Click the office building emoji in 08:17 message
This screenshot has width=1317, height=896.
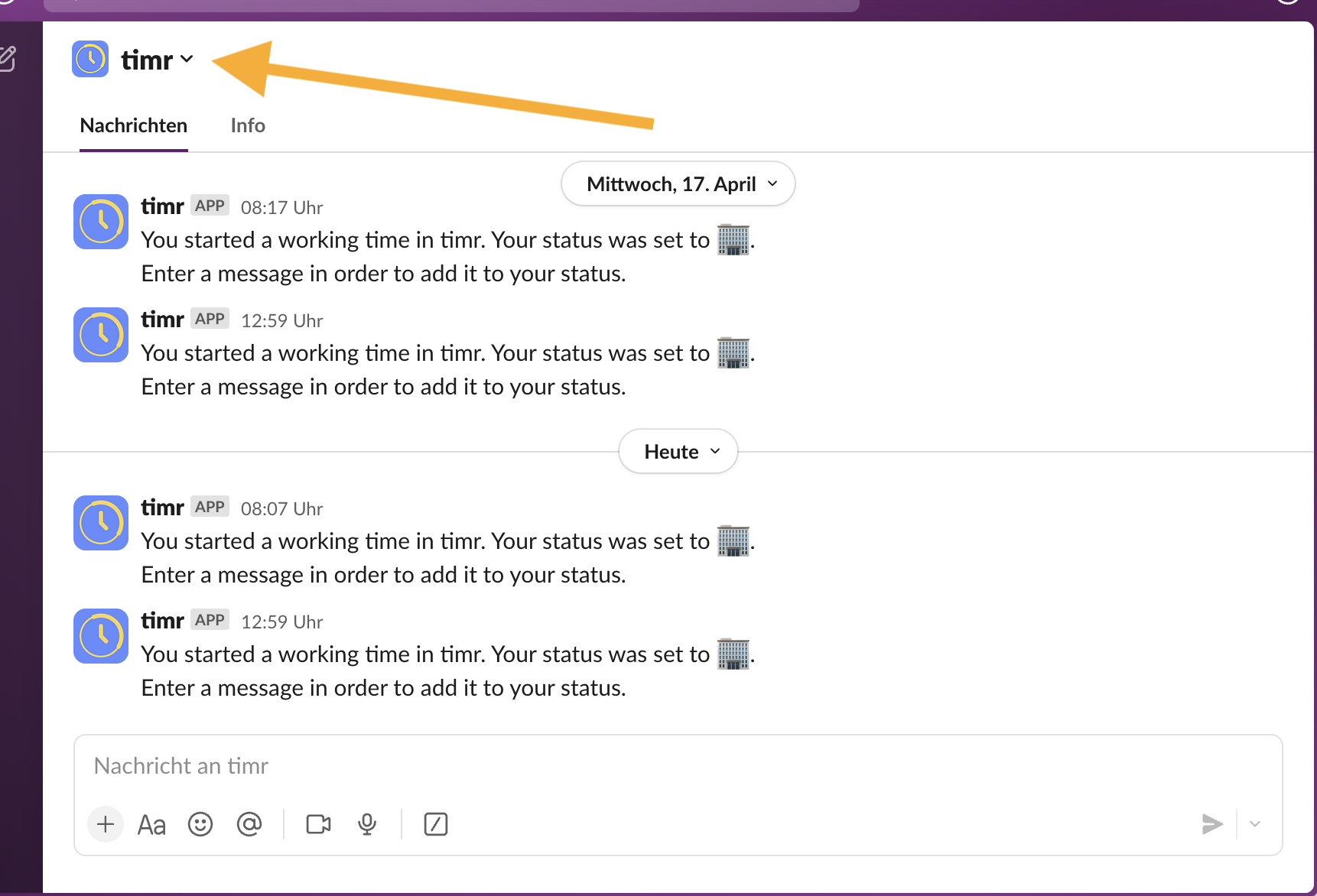[x=733, y=240]
